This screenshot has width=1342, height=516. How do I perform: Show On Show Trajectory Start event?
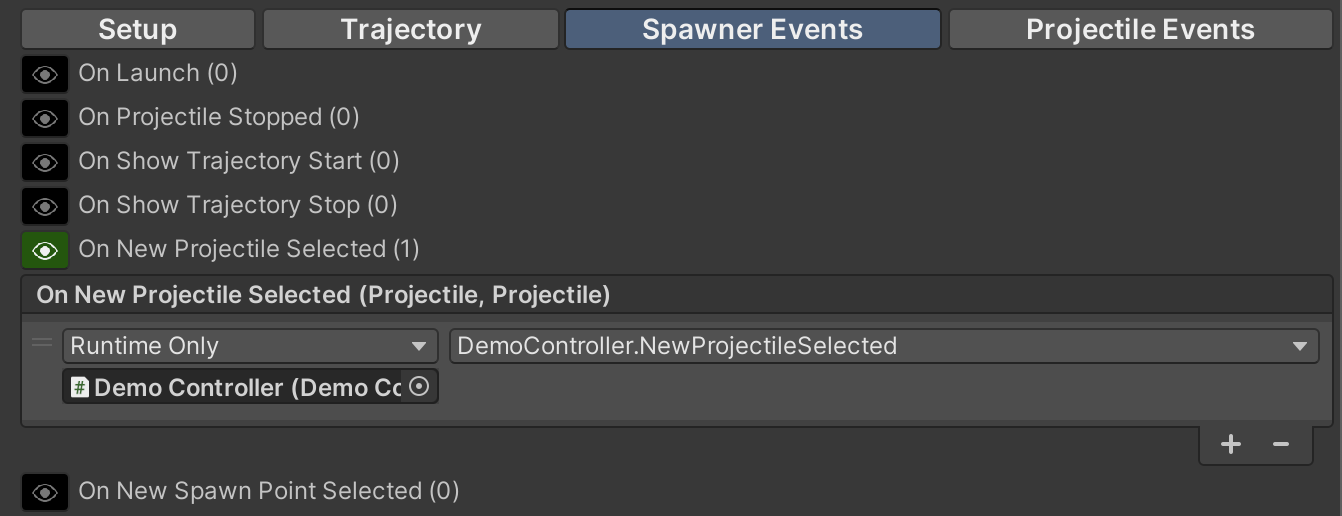tap(45, 162)
